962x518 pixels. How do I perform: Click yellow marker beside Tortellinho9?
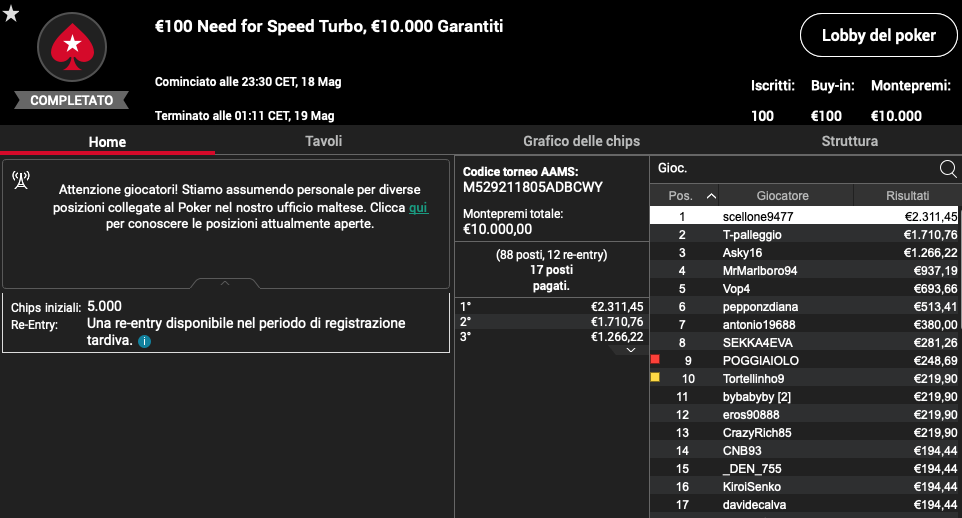655,377
